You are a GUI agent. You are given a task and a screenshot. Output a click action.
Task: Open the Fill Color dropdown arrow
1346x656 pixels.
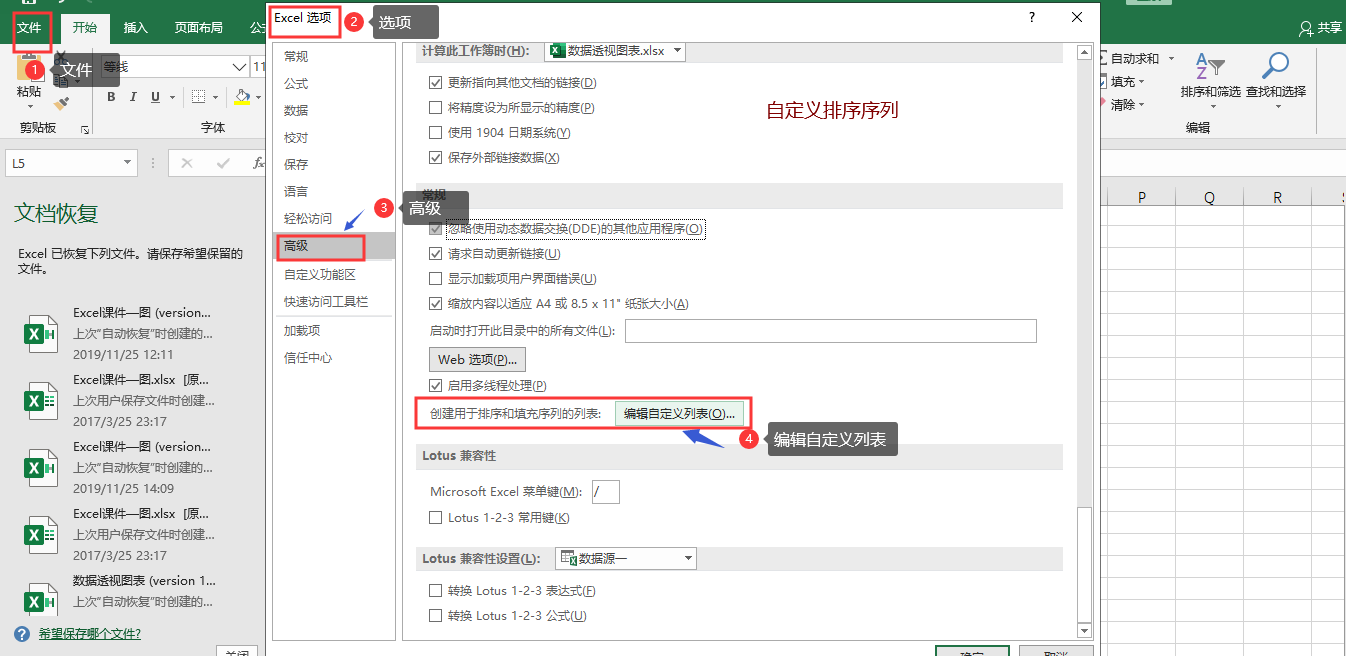click(x=259, y=97)
